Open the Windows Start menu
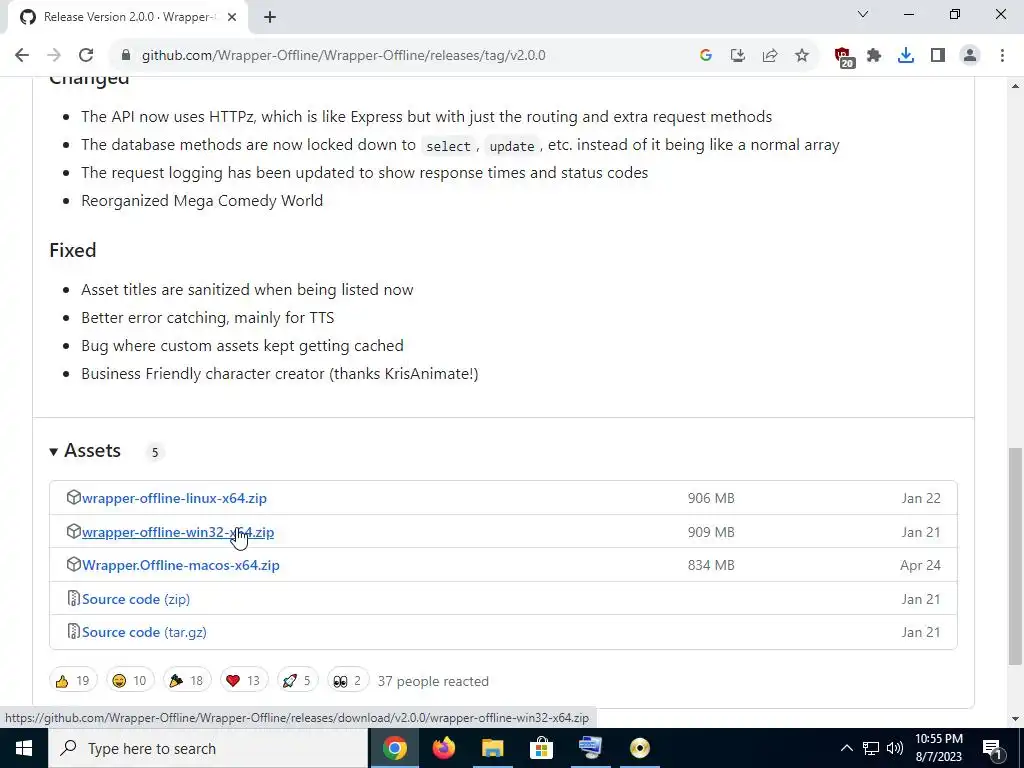The image size is (1024, 768). 24,748
